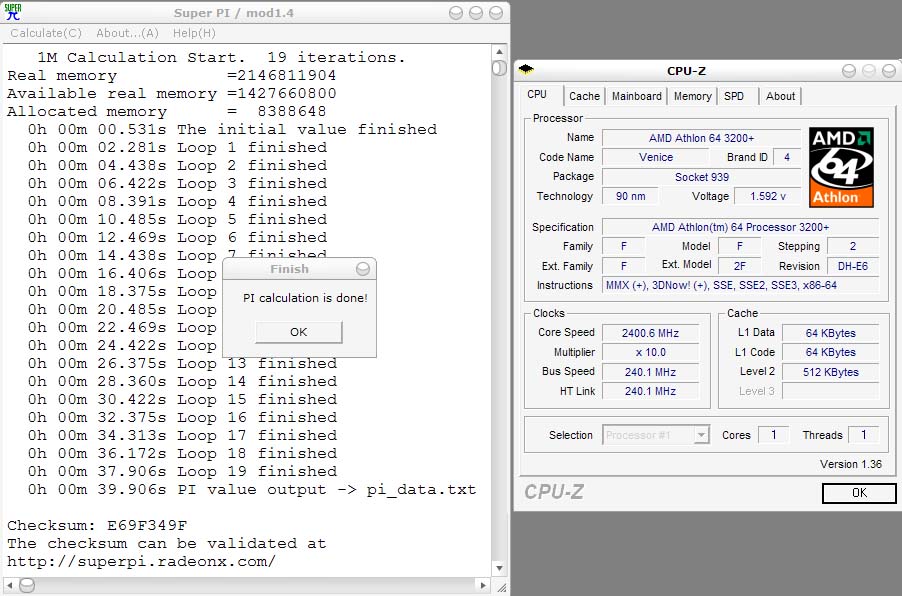Click the http://superpi.radeonx.com/ URL text
Viewport: 902px width, 596px height.
coord(142,561)
